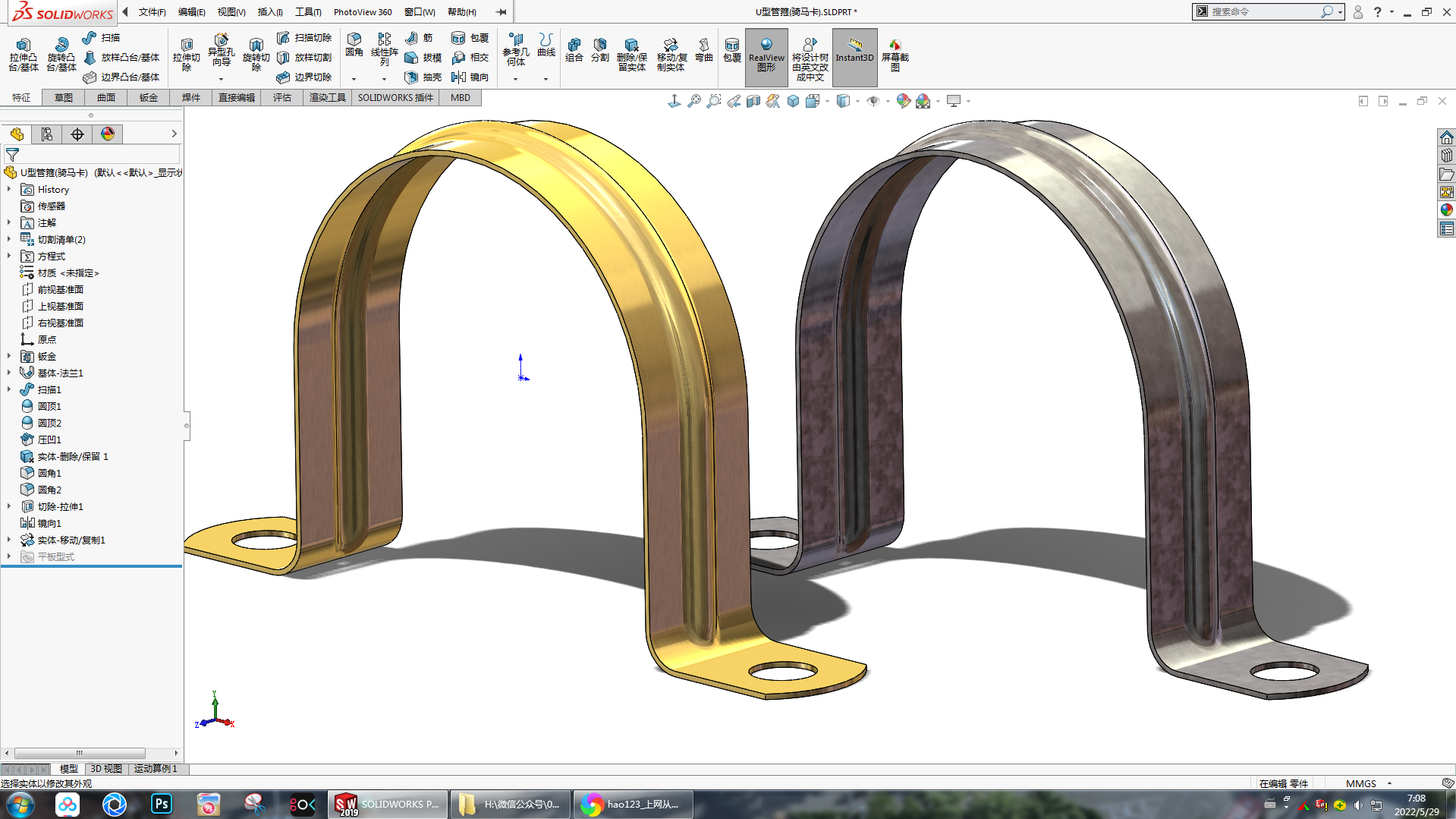Open the DisplayManager appearance tab icon
Viewport: 1456px width, 819px height.
(108, 134)
